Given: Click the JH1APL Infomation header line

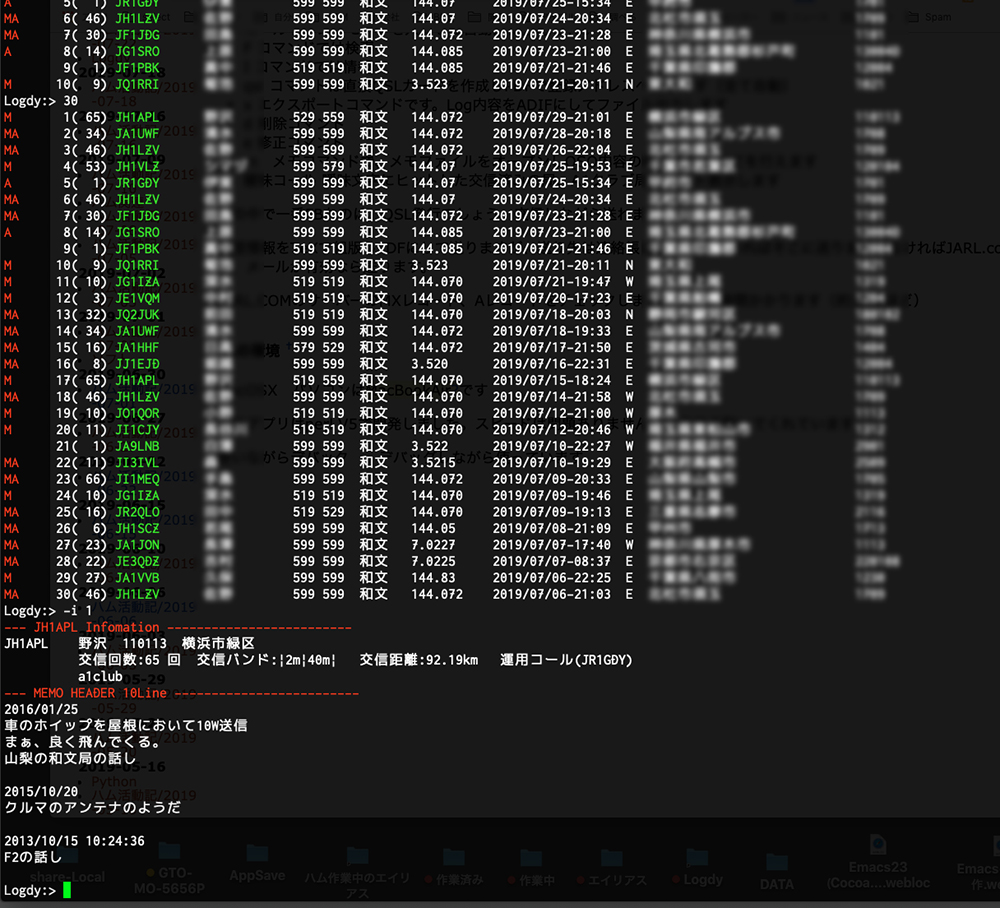Looking at the screenshot, I should click(x=96, y=627).
